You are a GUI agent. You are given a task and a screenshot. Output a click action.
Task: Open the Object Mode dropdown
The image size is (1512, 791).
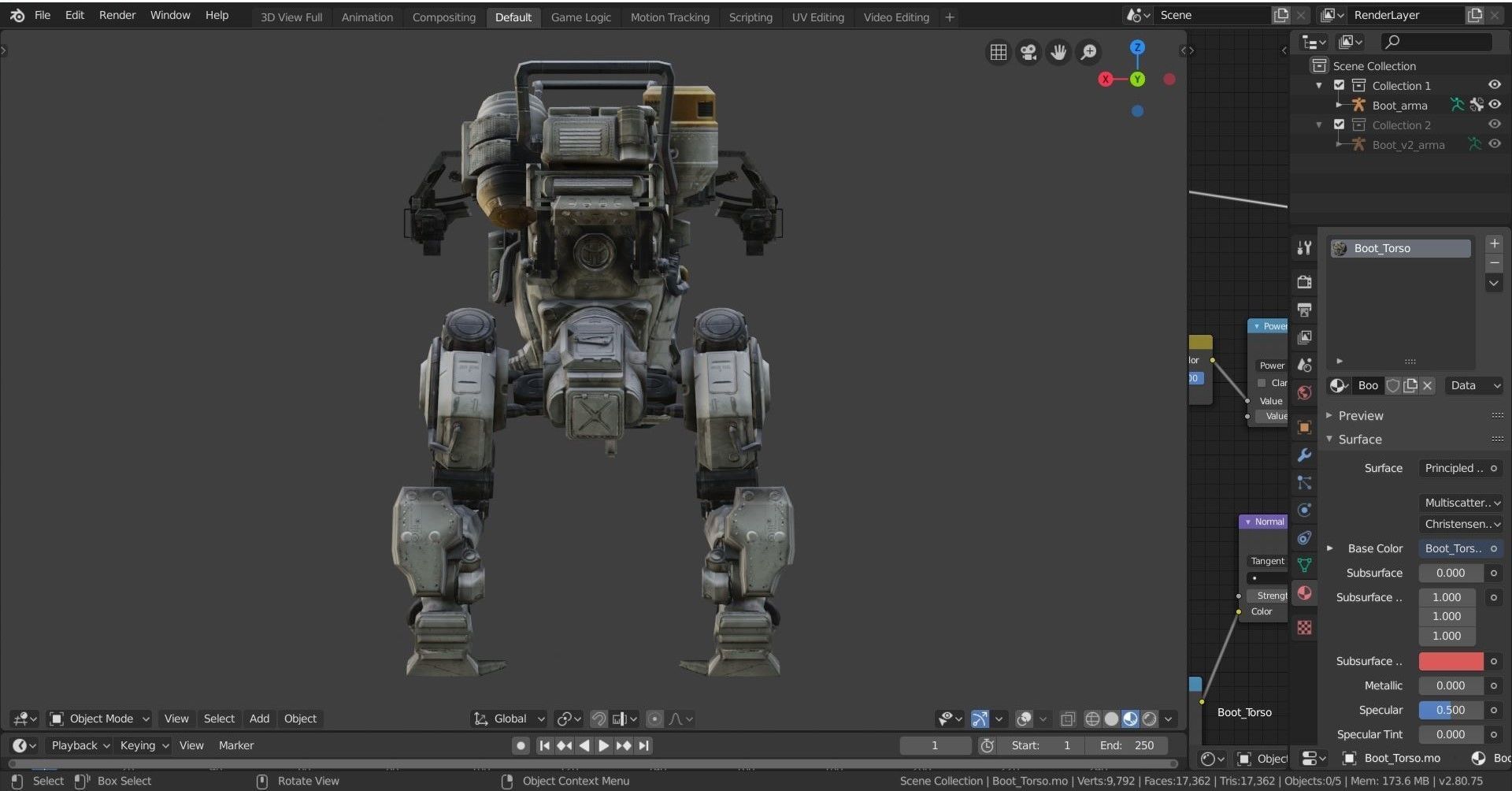[x=99, y=719]
